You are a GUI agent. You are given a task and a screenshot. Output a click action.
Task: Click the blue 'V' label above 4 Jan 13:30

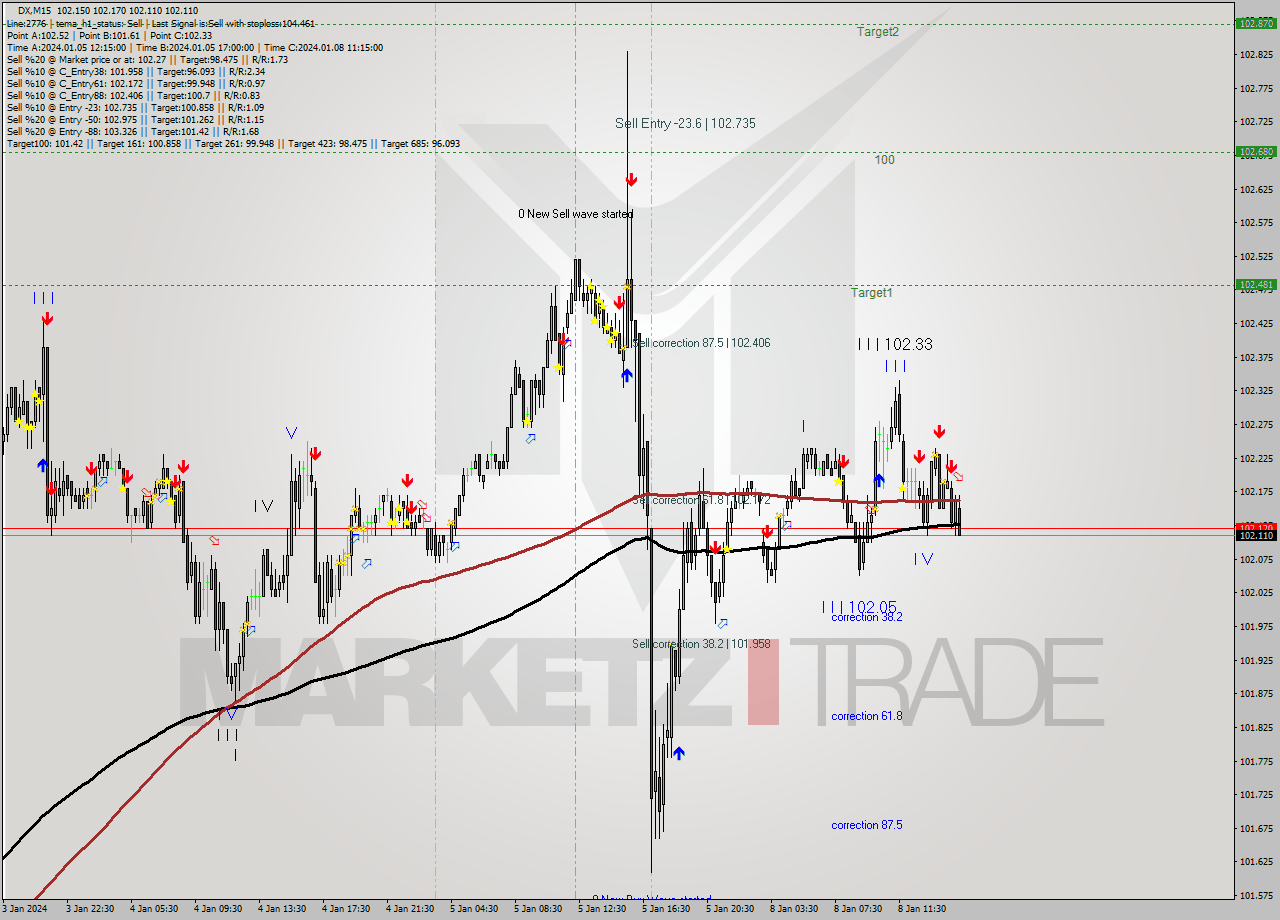(291, 433)
